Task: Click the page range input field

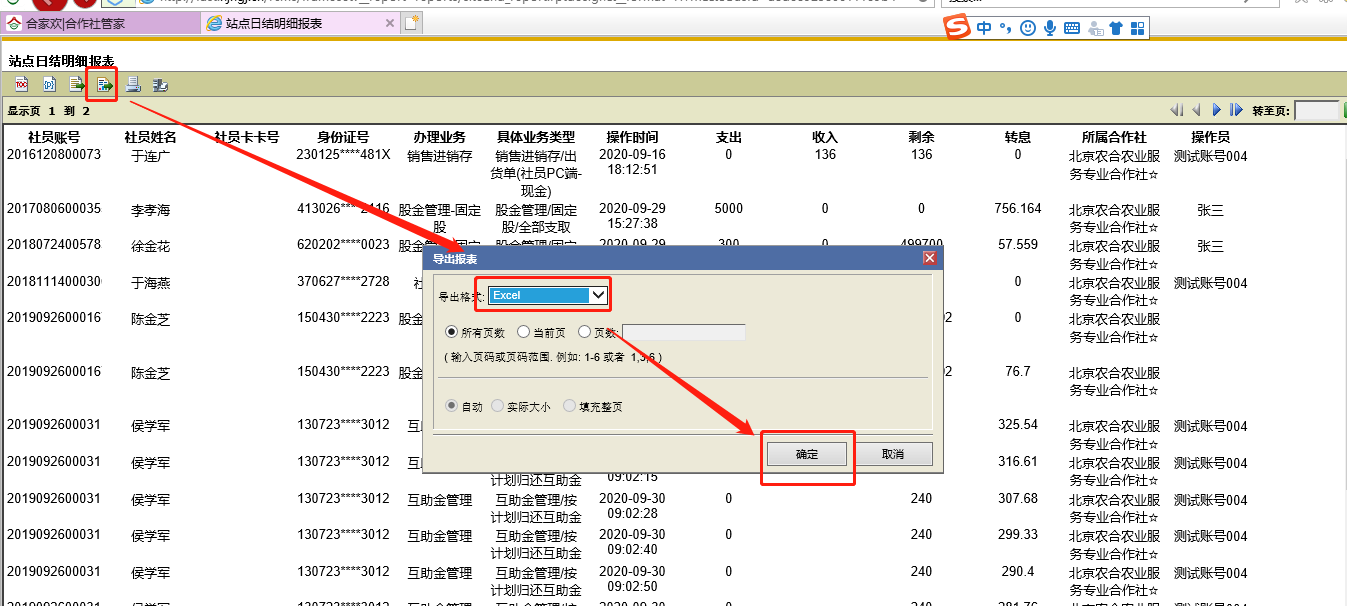Action: tap(684, 332)
